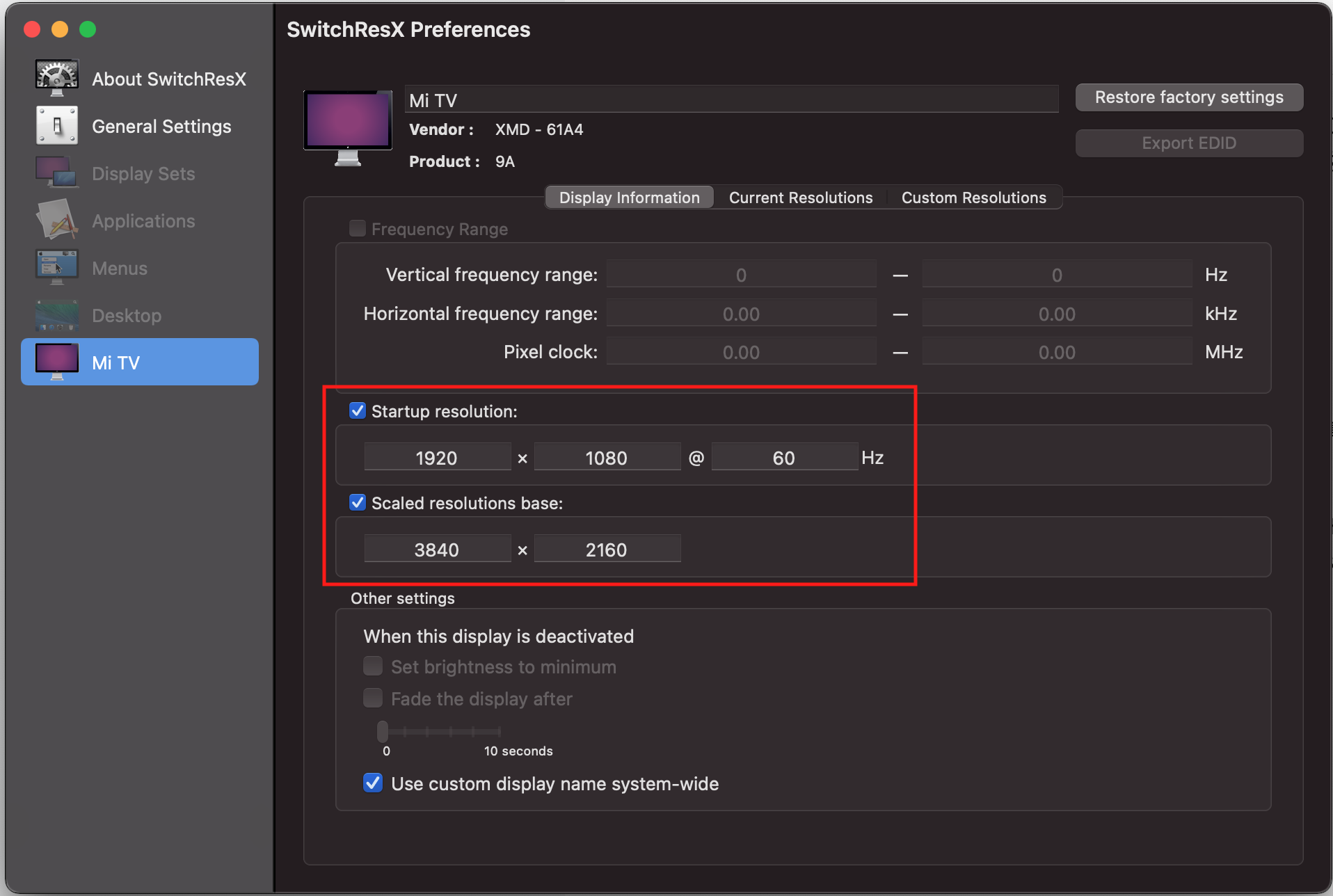This screenshot has height=896, width=1333.
Task: Select the Menus sidebar icon
Action: tap(57, 268)
